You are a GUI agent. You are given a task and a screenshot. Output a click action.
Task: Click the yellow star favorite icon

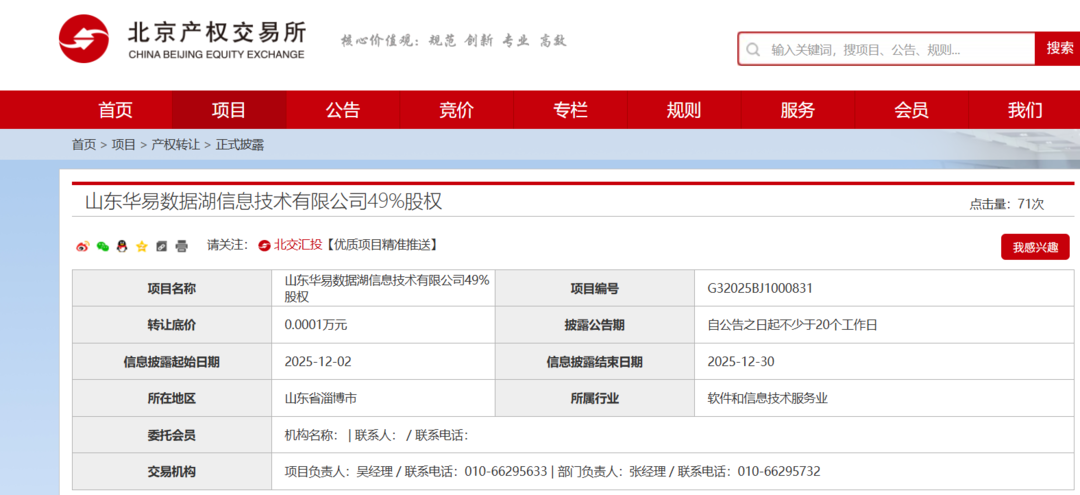(142, 246)
